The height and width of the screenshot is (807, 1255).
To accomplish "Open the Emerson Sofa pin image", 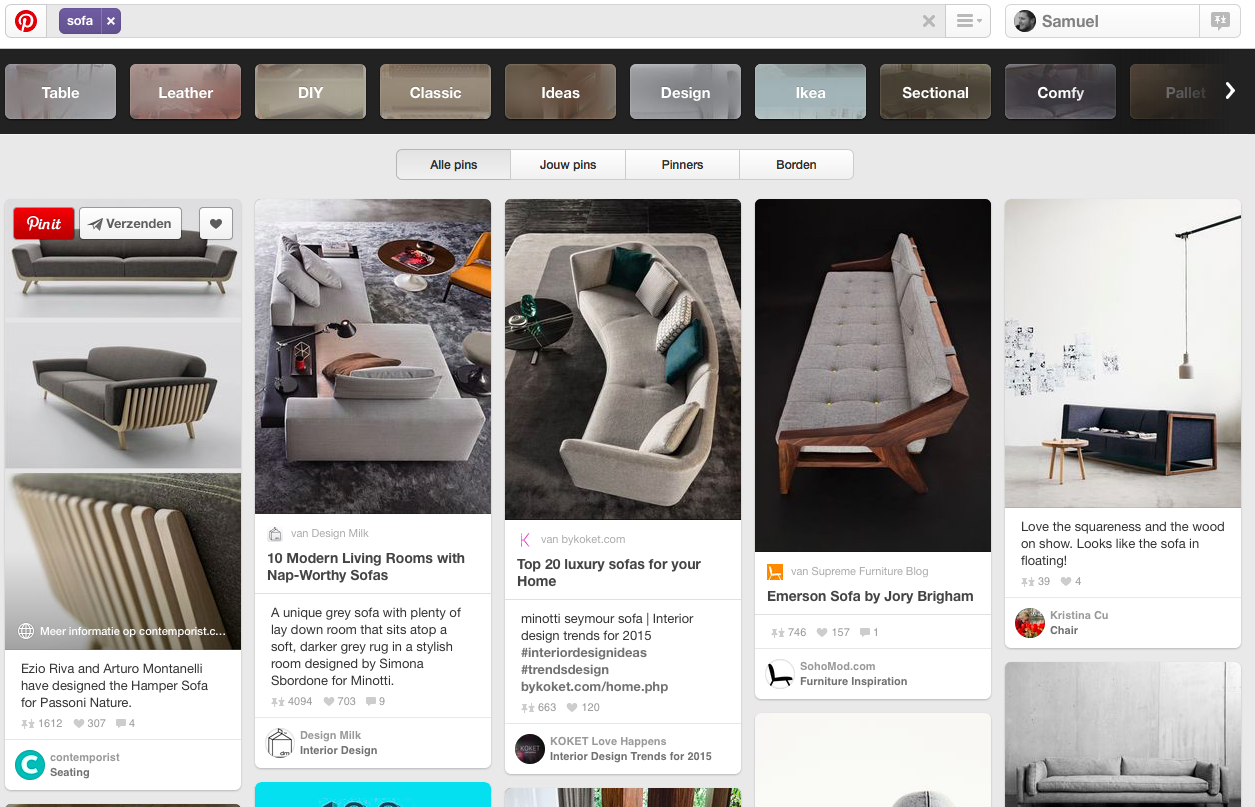I will pyautogui.click(x=873, y=375).
